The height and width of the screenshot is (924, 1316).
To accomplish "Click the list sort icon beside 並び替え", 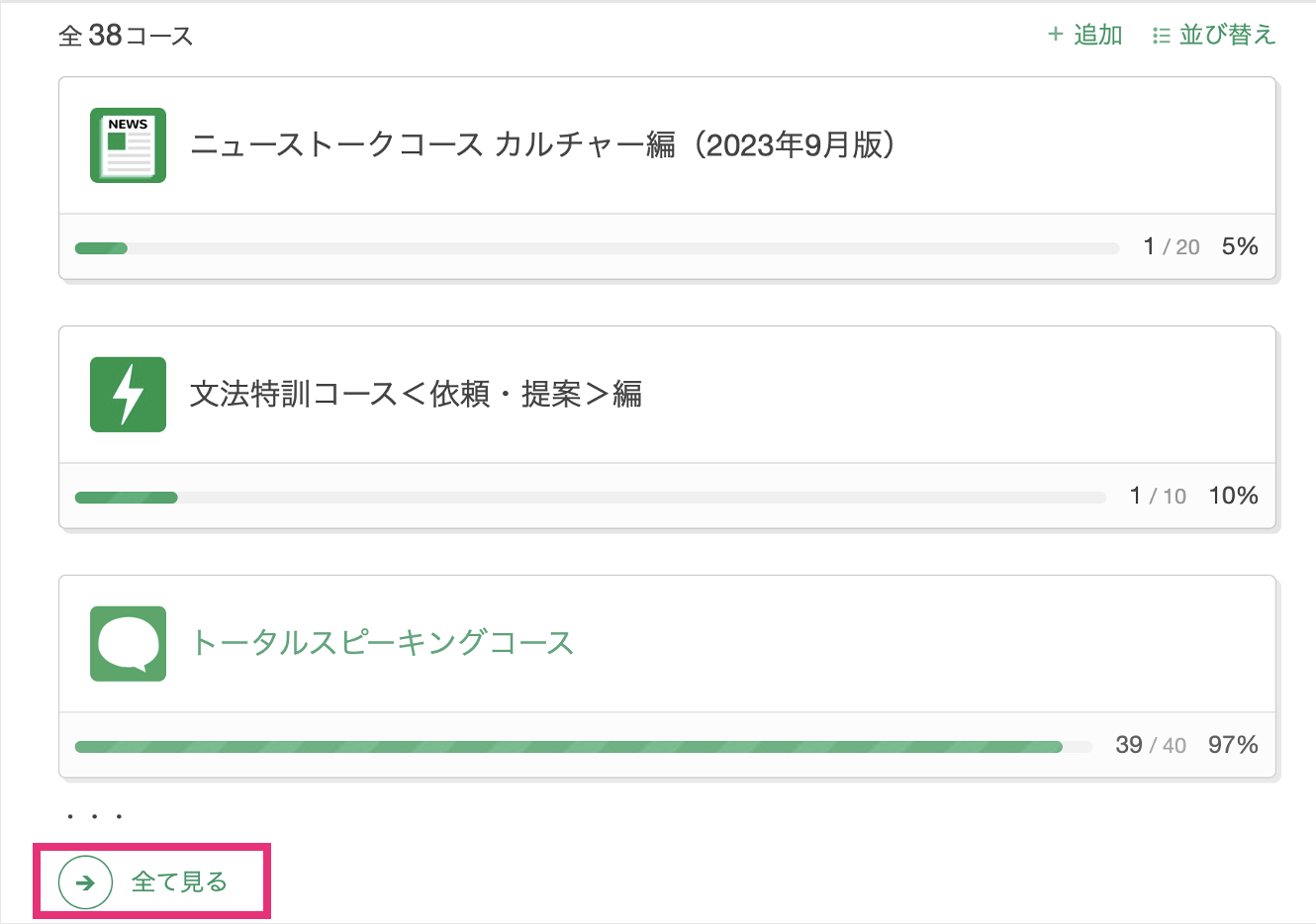I will (1161, 36).
